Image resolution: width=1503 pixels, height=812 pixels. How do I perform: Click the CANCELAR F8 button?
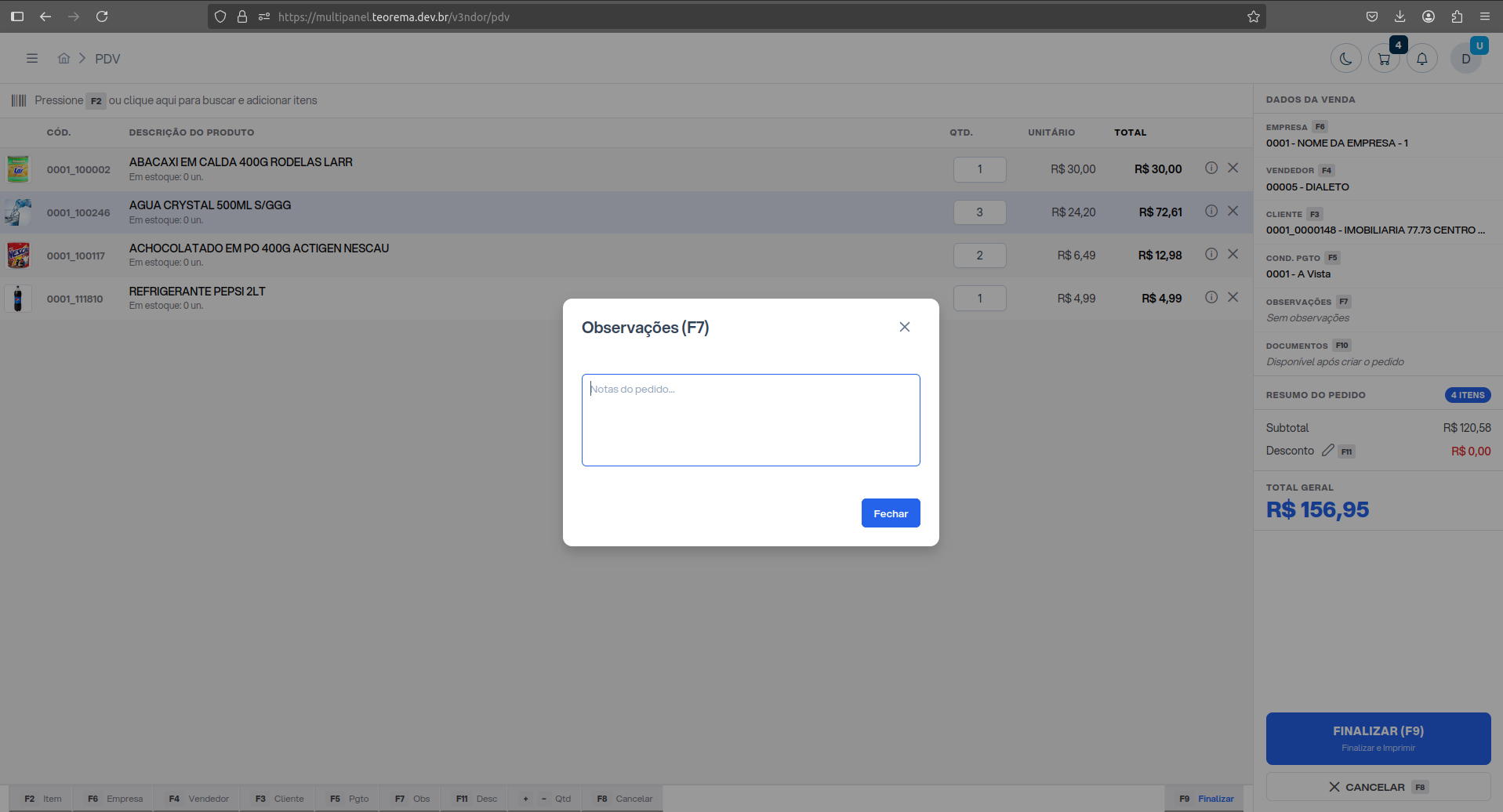pyautogui.click(x=1378, y=787)
